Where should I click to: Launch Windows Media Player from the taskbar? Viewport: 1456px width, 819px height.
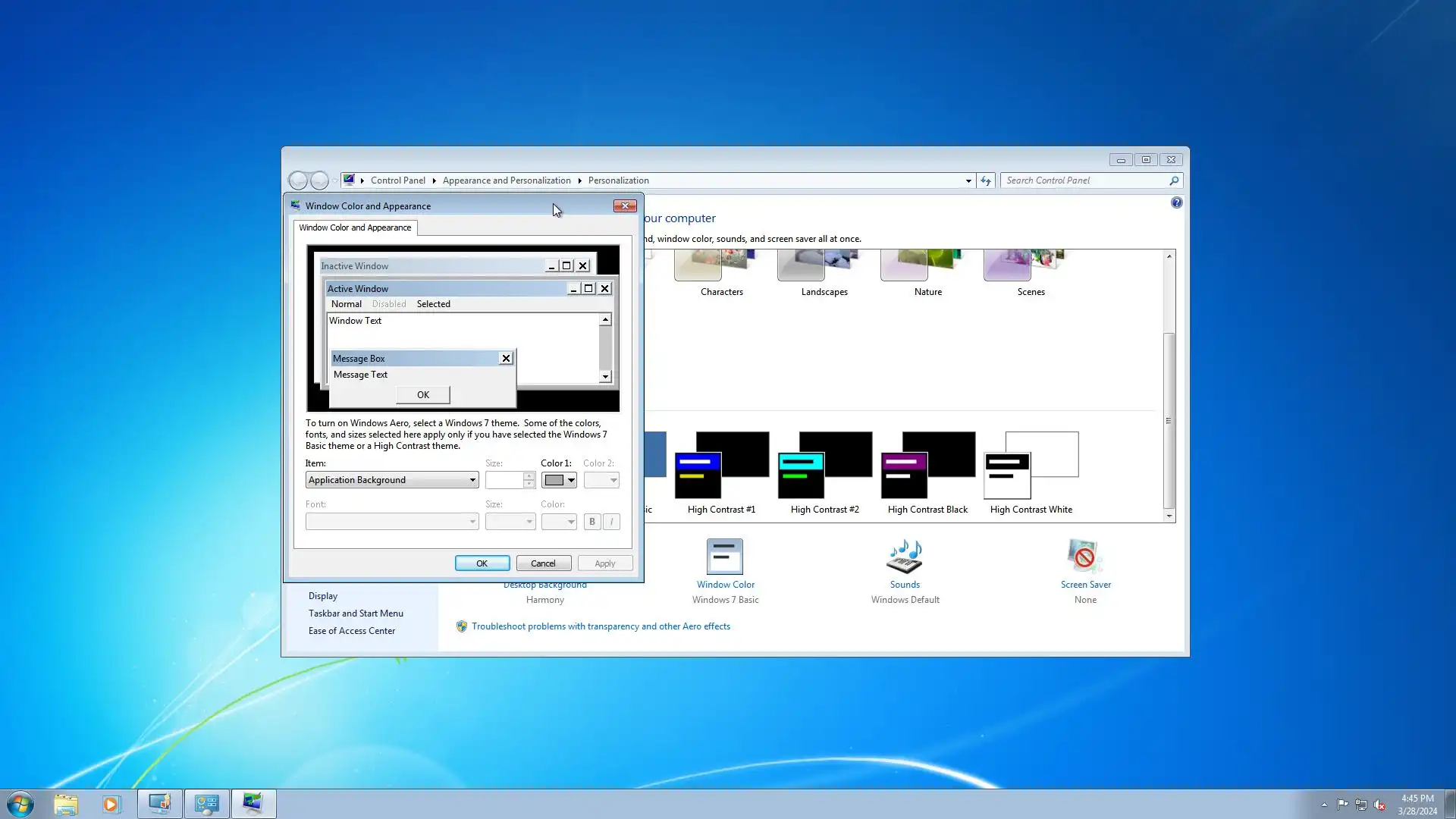click(111, 804)
